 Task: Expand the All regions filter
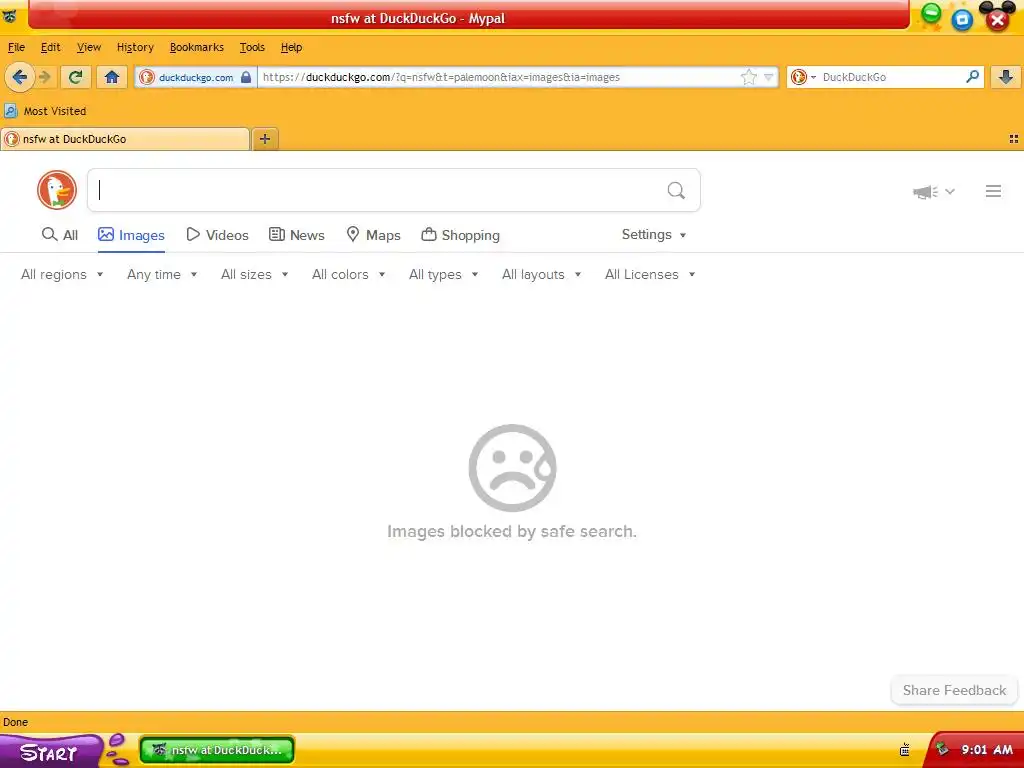(x=62, y=275)
